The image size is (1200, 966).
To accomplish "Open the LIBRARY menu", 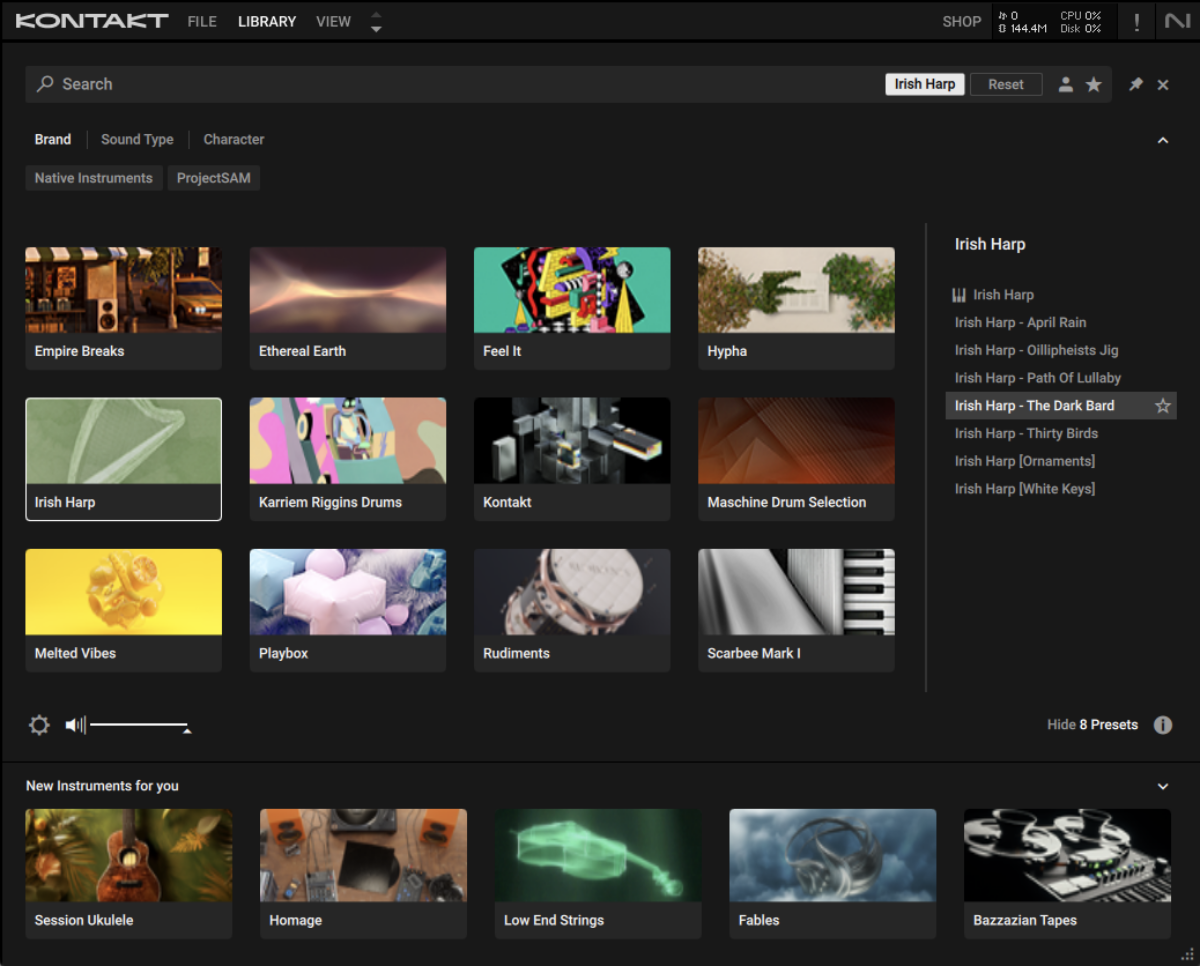I will tap(267, 21).
